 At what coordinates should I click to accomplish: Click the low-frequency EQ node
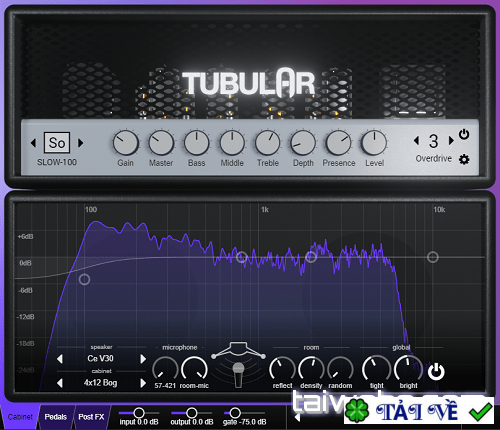pos(84,279)
